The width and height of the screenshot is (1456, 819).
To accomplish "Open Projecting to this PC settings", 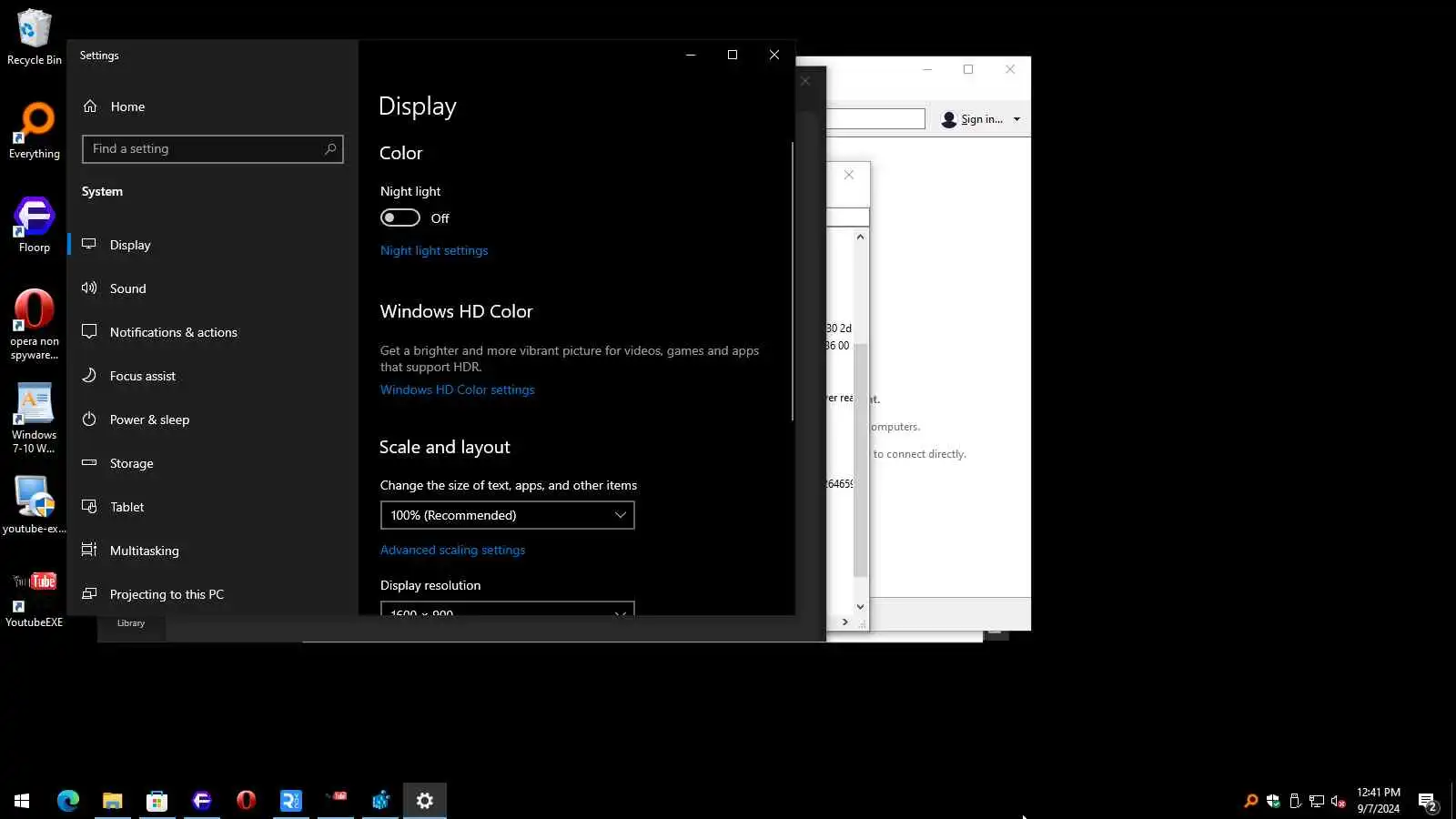I will pyautogui.click(x=213, y=594).
